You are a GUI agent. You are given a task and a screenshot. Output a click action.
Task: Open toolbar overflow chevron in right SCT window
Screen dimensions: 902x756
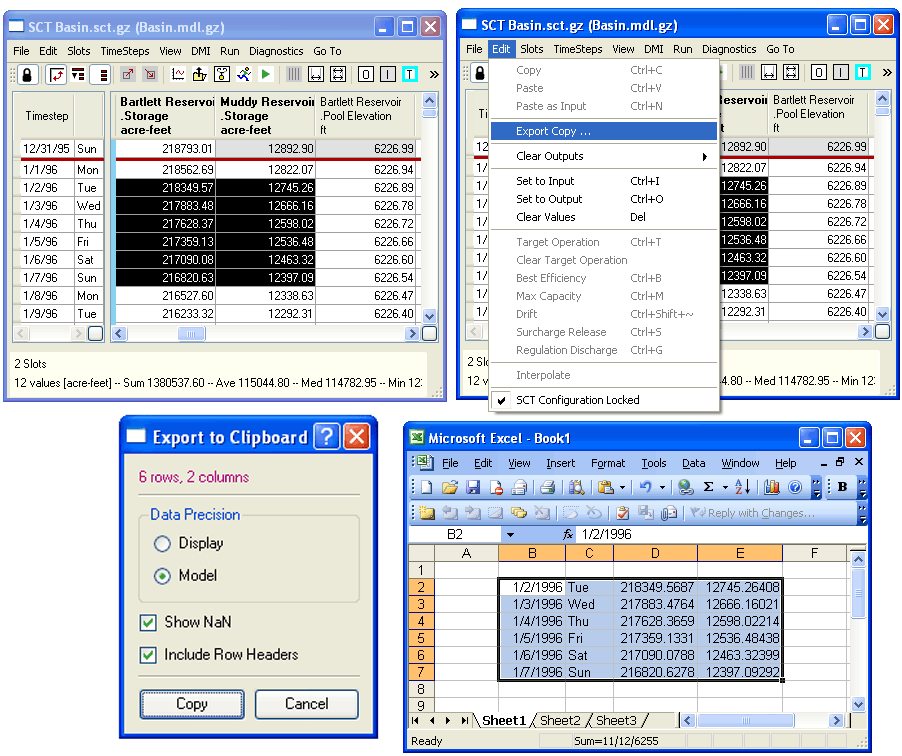(x=887, y=72)
